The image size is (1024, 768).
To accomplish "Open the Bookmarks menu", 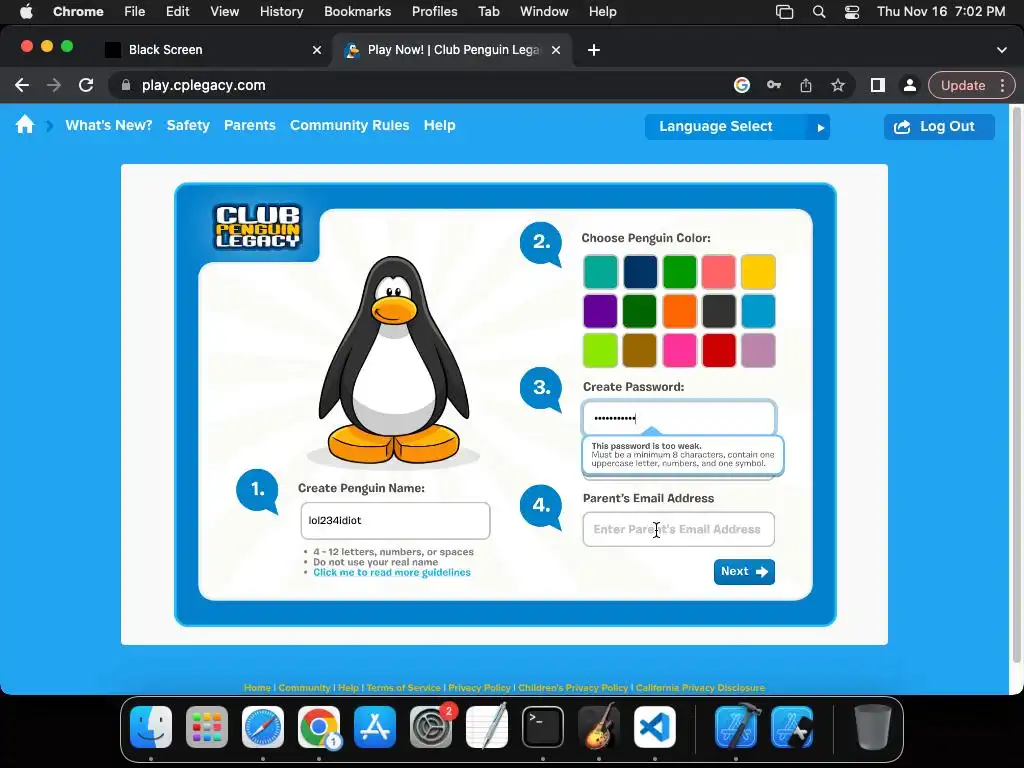I will 357,12.
